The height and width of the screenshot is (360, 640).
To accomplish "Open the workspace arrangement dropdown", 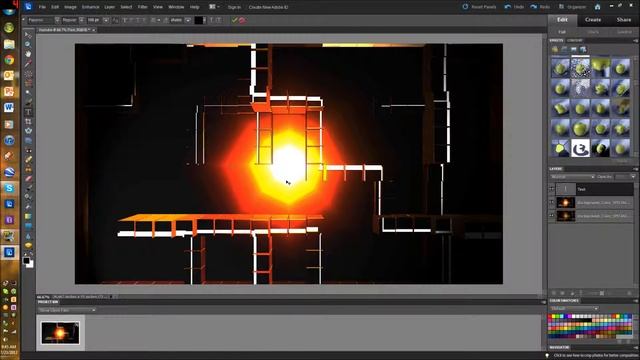I will pyautogui.click(x=214, y=7).
